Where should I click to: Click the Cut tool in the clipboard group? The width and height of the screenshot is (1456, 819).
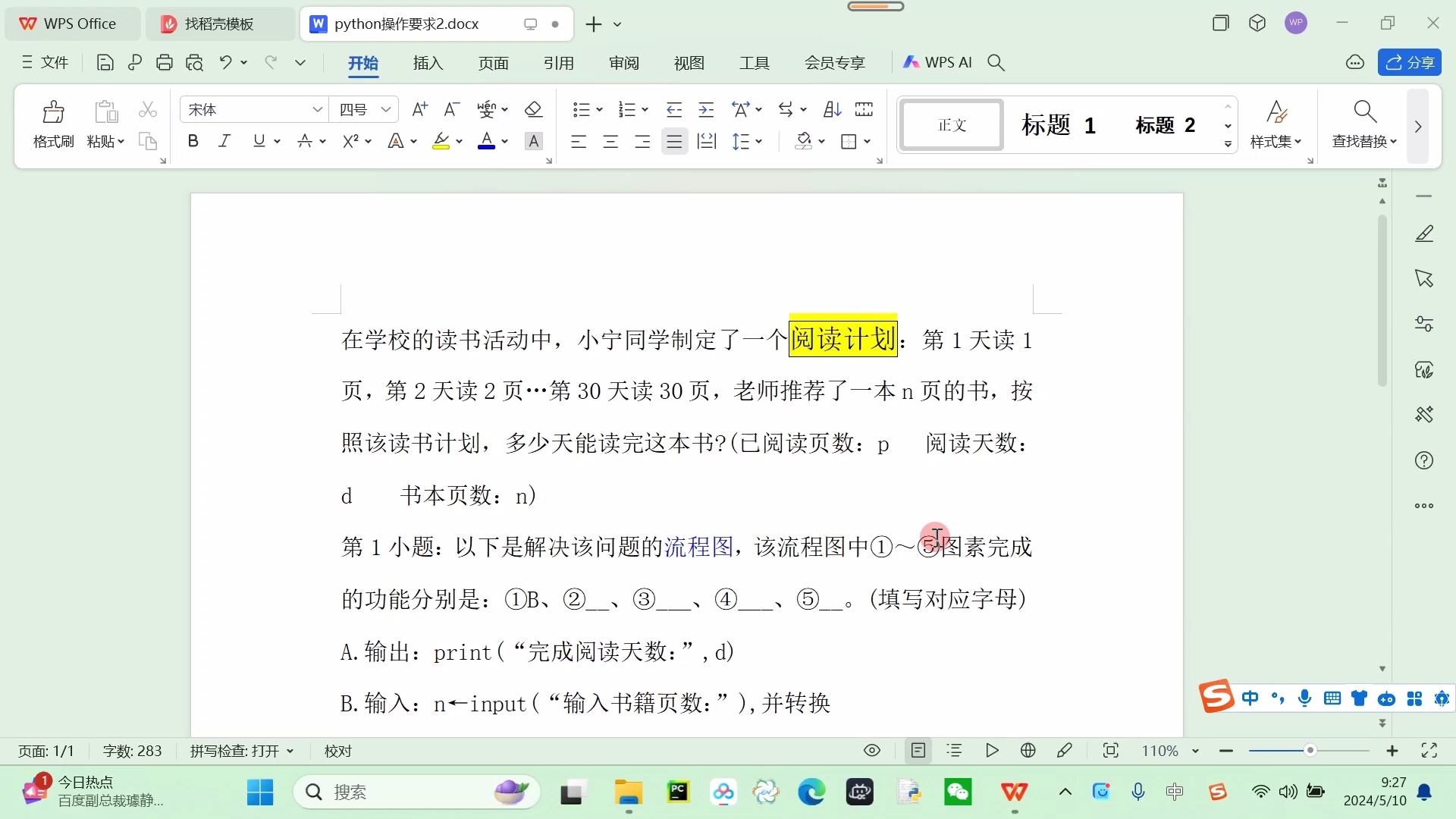pos(147,109)
